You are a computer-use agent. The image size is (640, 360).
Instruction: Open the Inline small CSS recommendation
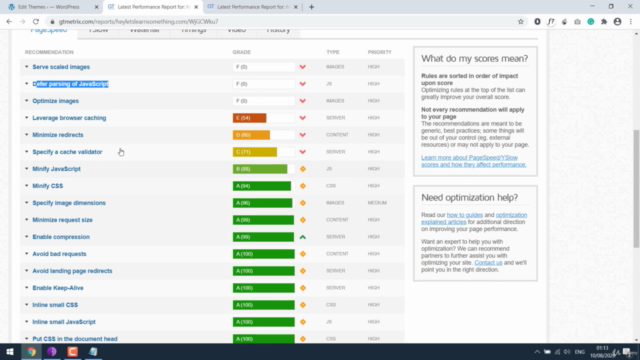pyautogui.click(x=55, y=305)
